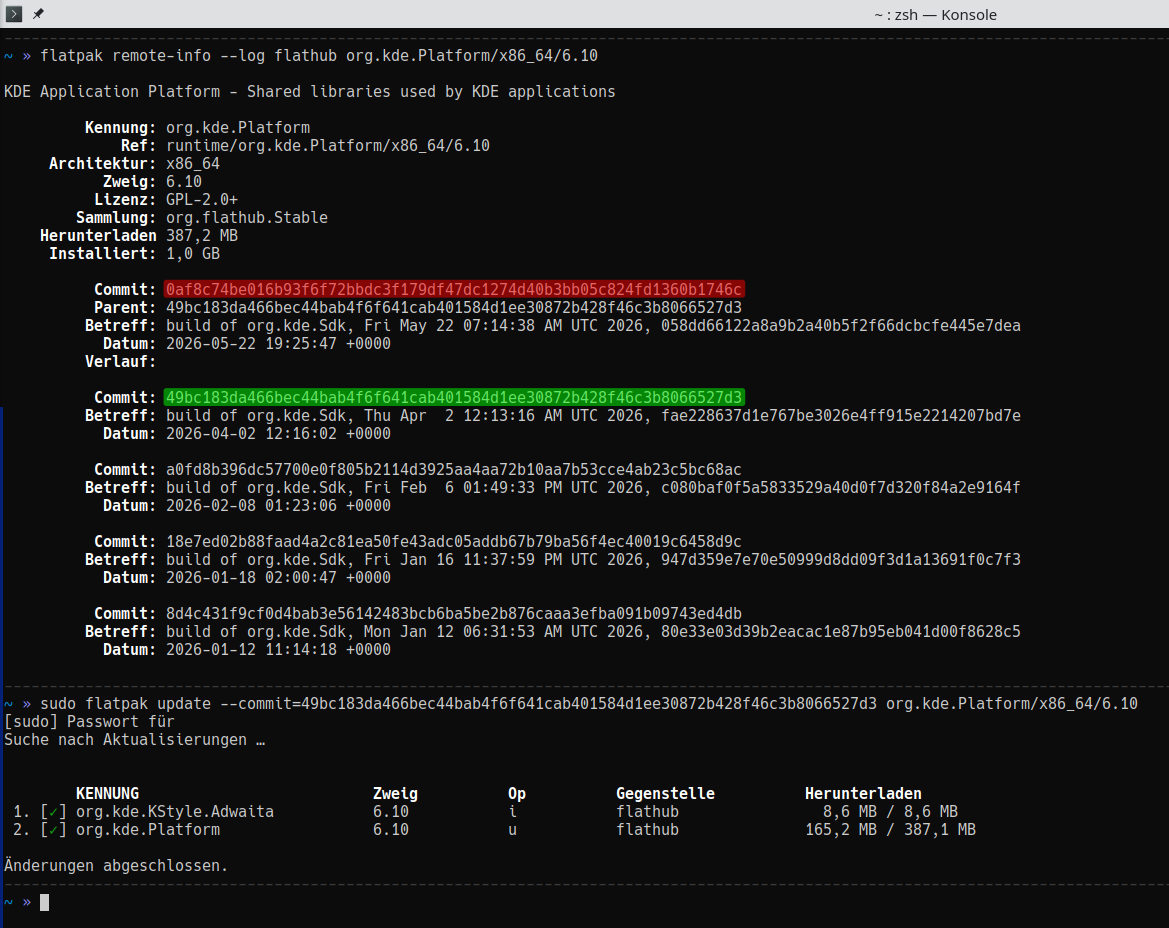Click the Lizenz value GPL-2.0+

pos(202,200)
